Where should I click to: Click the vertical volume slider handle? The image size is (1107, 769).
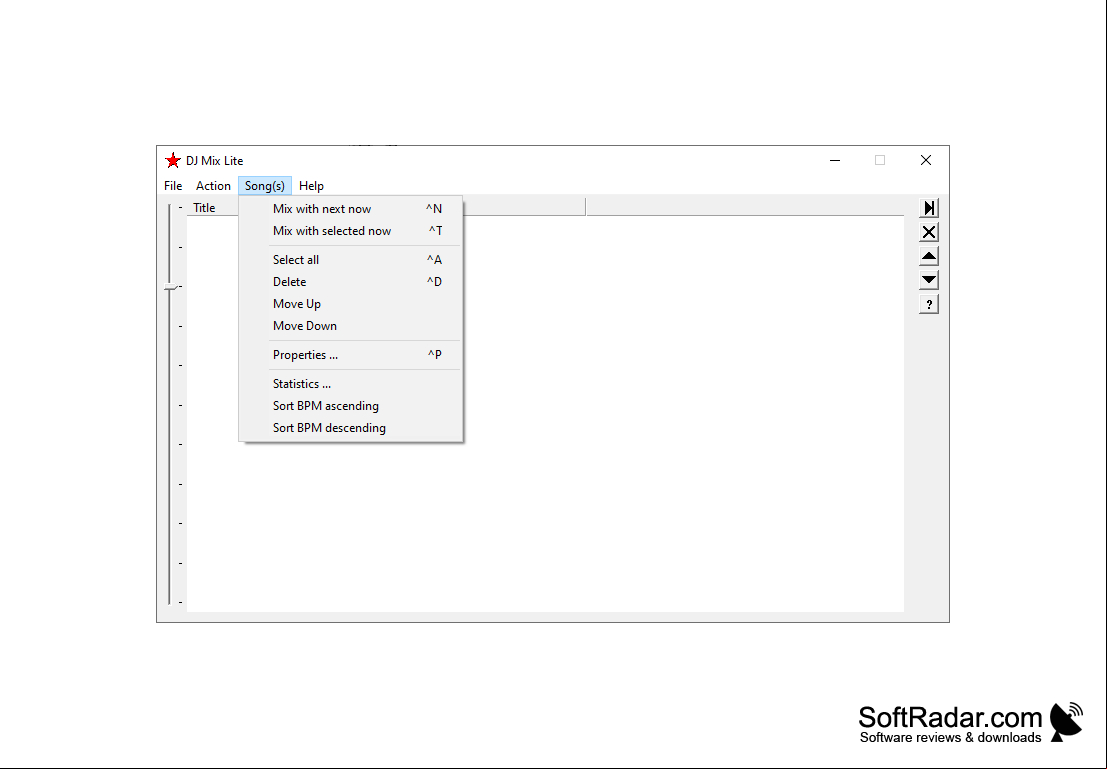[x=170, y=287]
